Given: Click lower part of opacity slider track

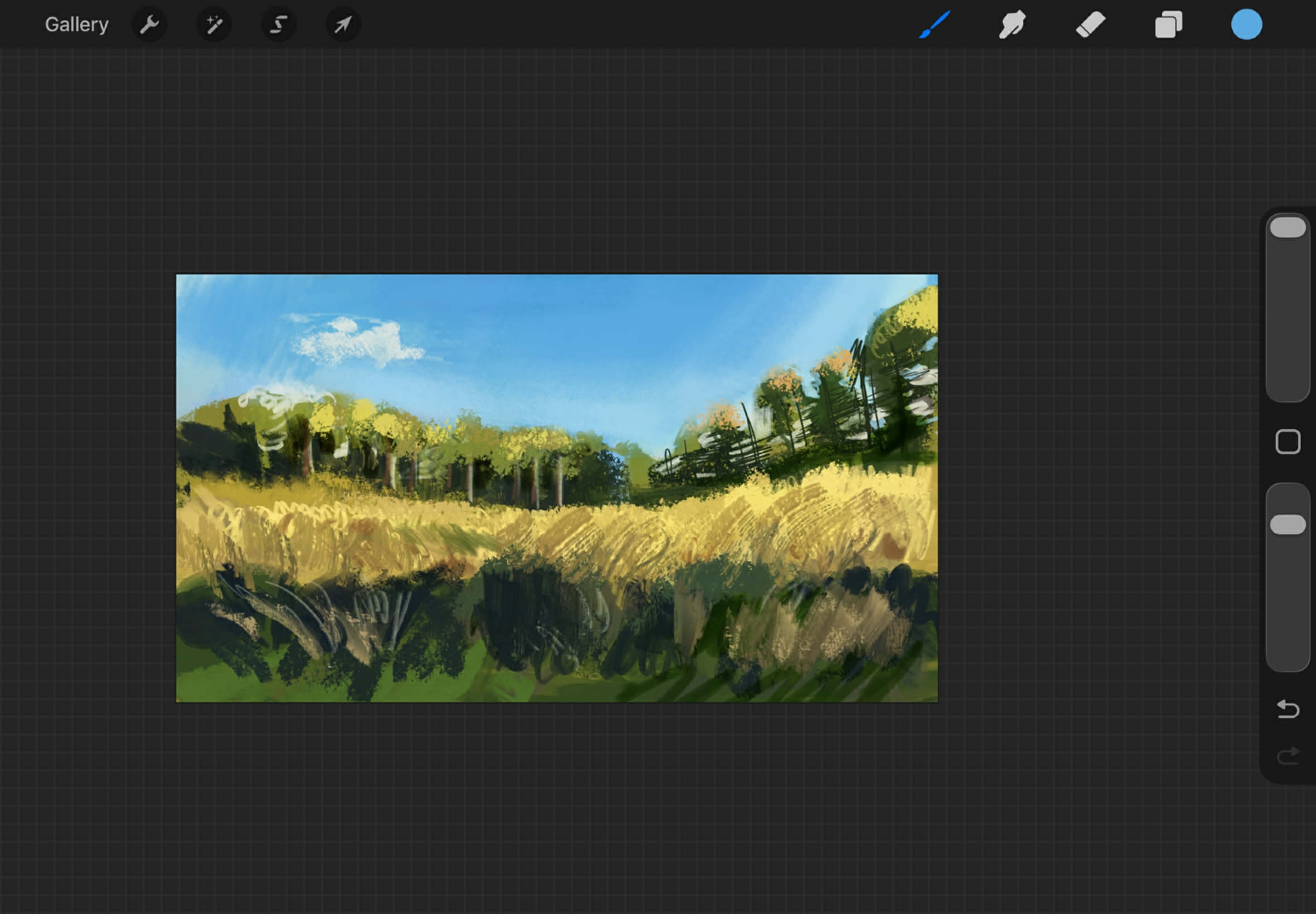Looking at the screenshot, I should (1288, 625).
